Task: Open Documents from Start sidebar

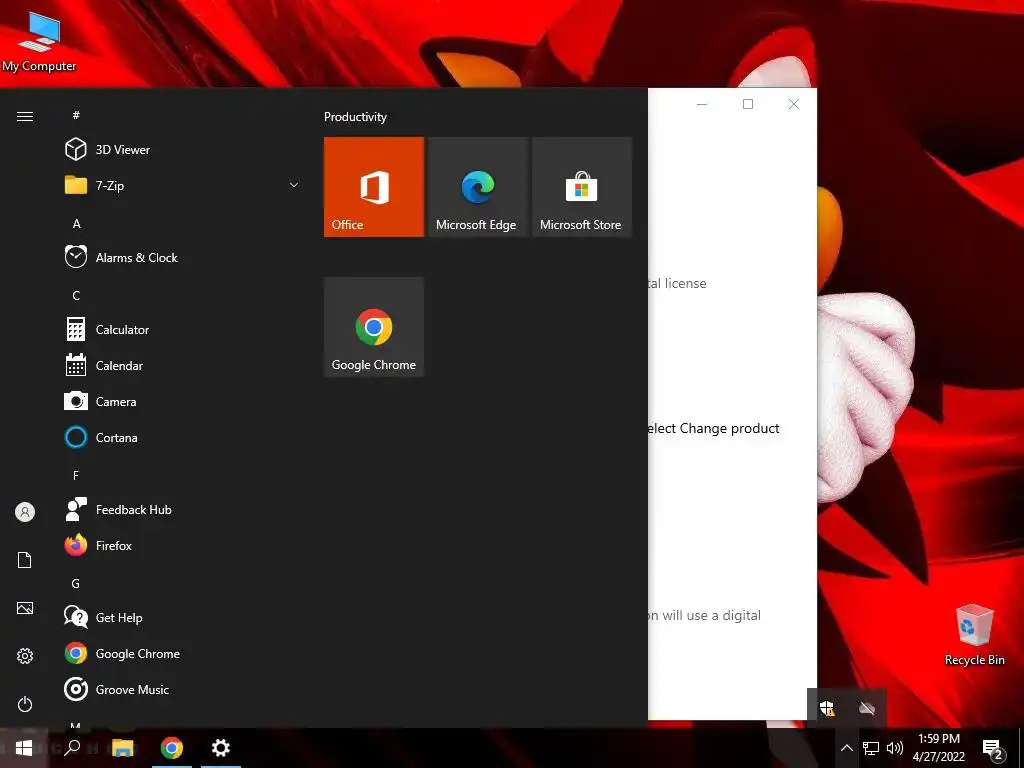Action: coord(25,560)
